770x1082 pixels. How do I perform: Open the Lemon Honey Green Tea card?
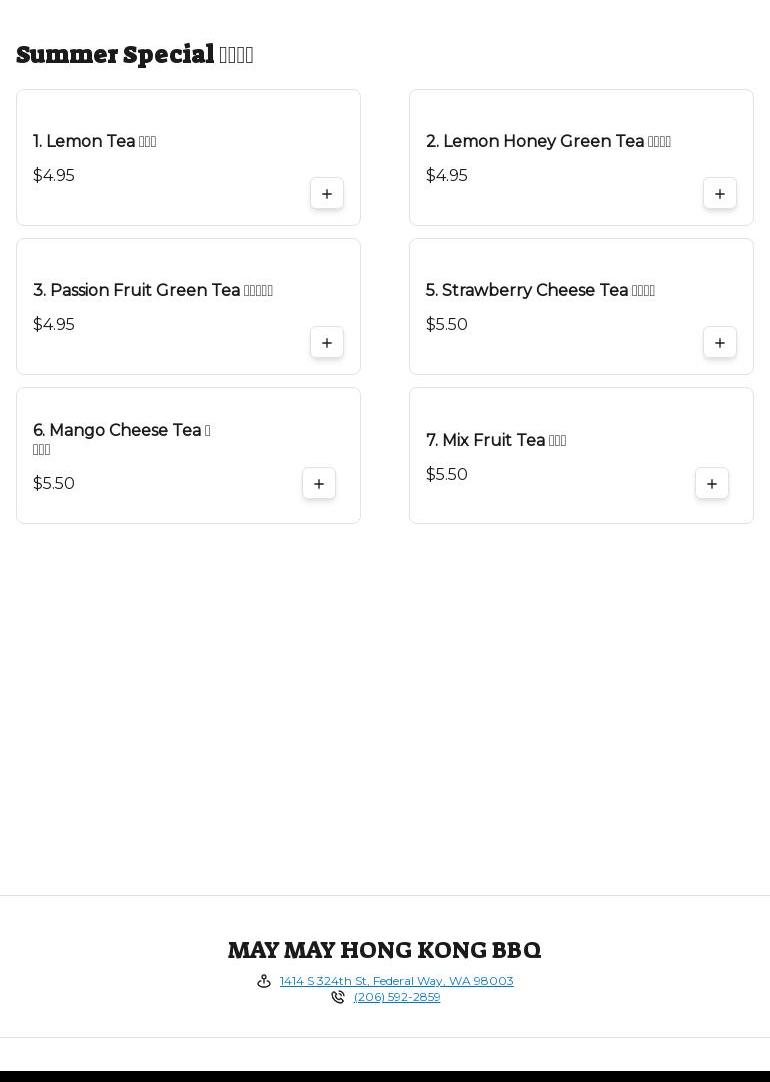(581, 157)
